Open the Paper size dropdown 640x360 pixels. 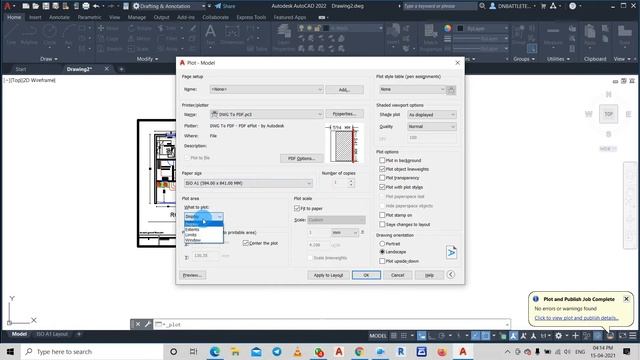248,183
